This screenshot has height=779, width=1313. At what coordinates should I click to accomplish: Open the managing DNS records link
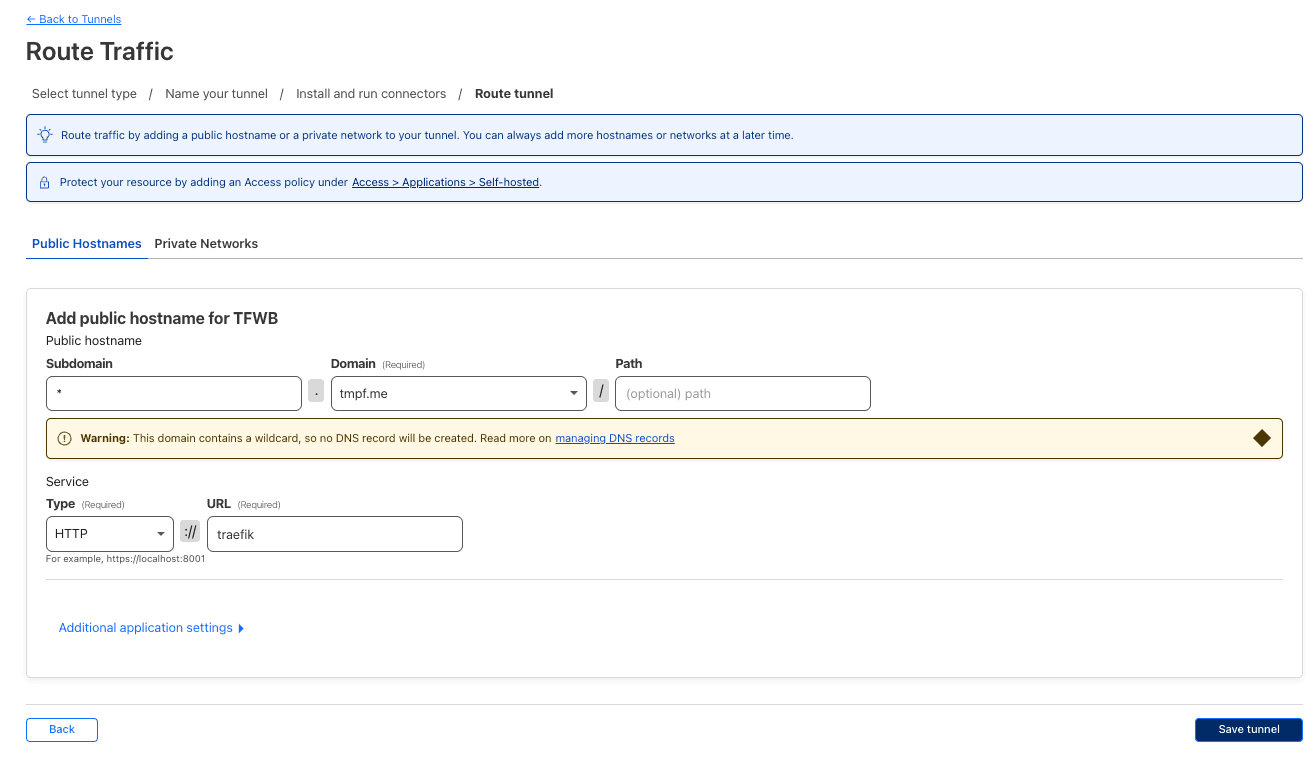click(615, 438)
